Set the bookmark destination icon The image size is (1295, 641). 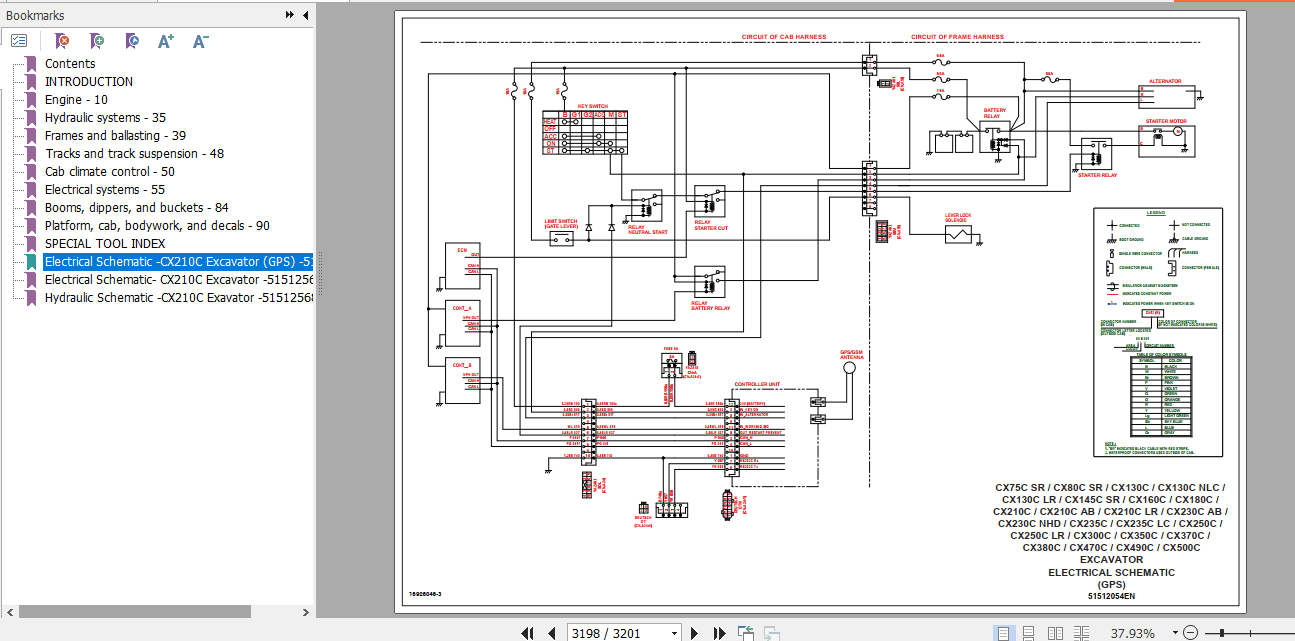click(132, 41)
